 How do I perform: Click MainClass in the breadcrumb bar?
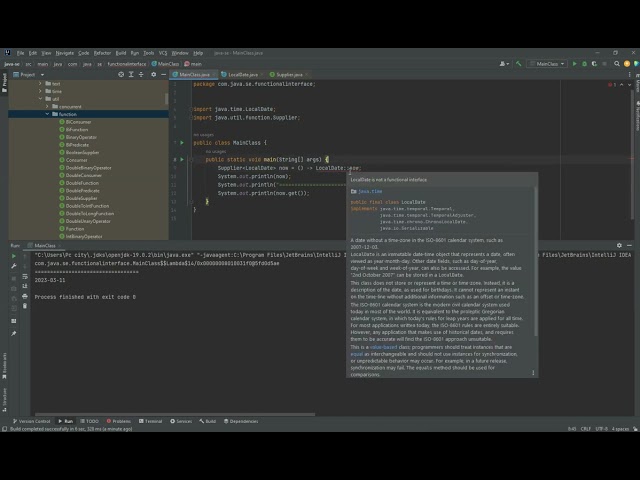pos(165,64)
